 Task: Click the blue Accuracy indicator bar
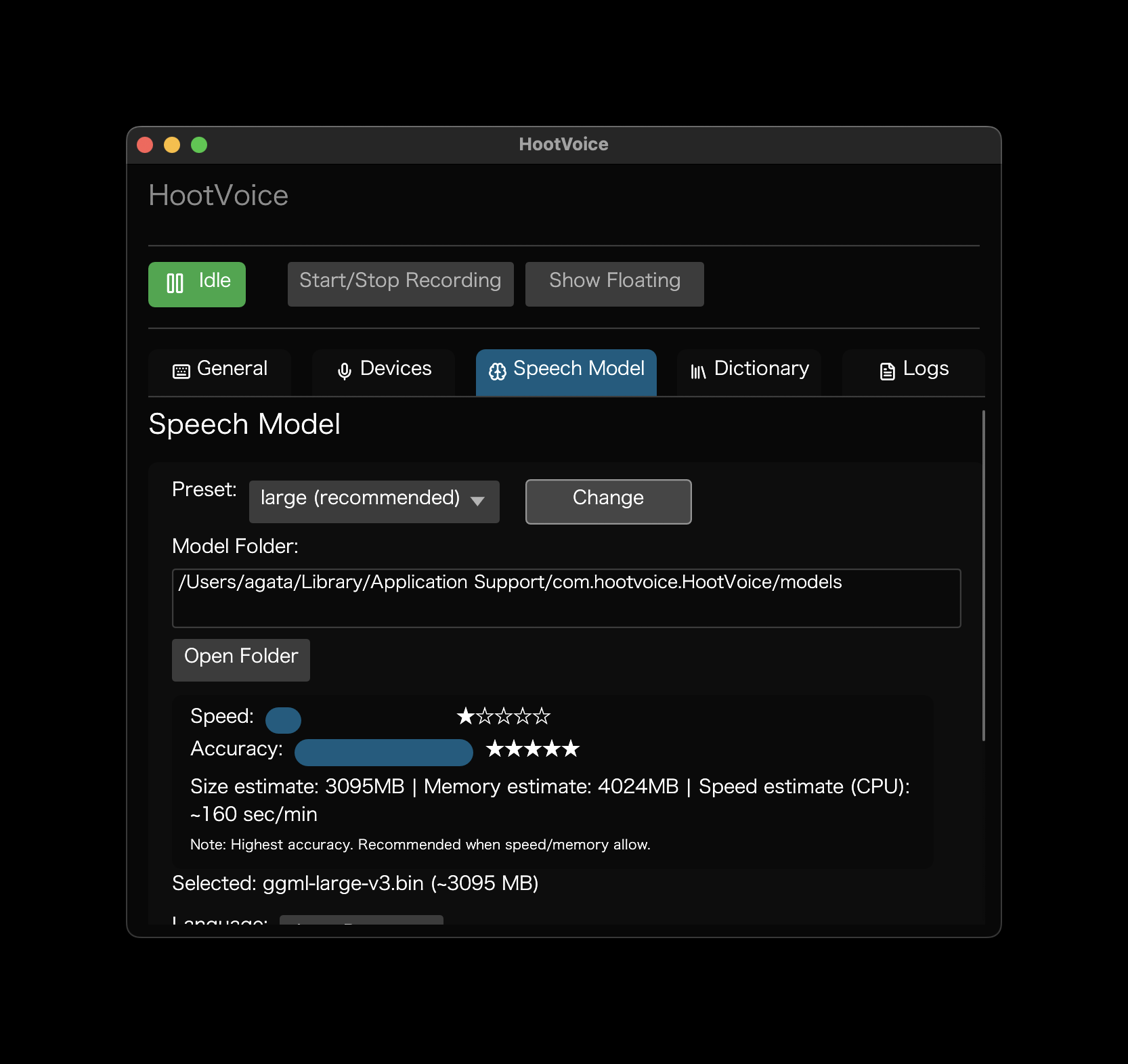click(x=383, y=753)
